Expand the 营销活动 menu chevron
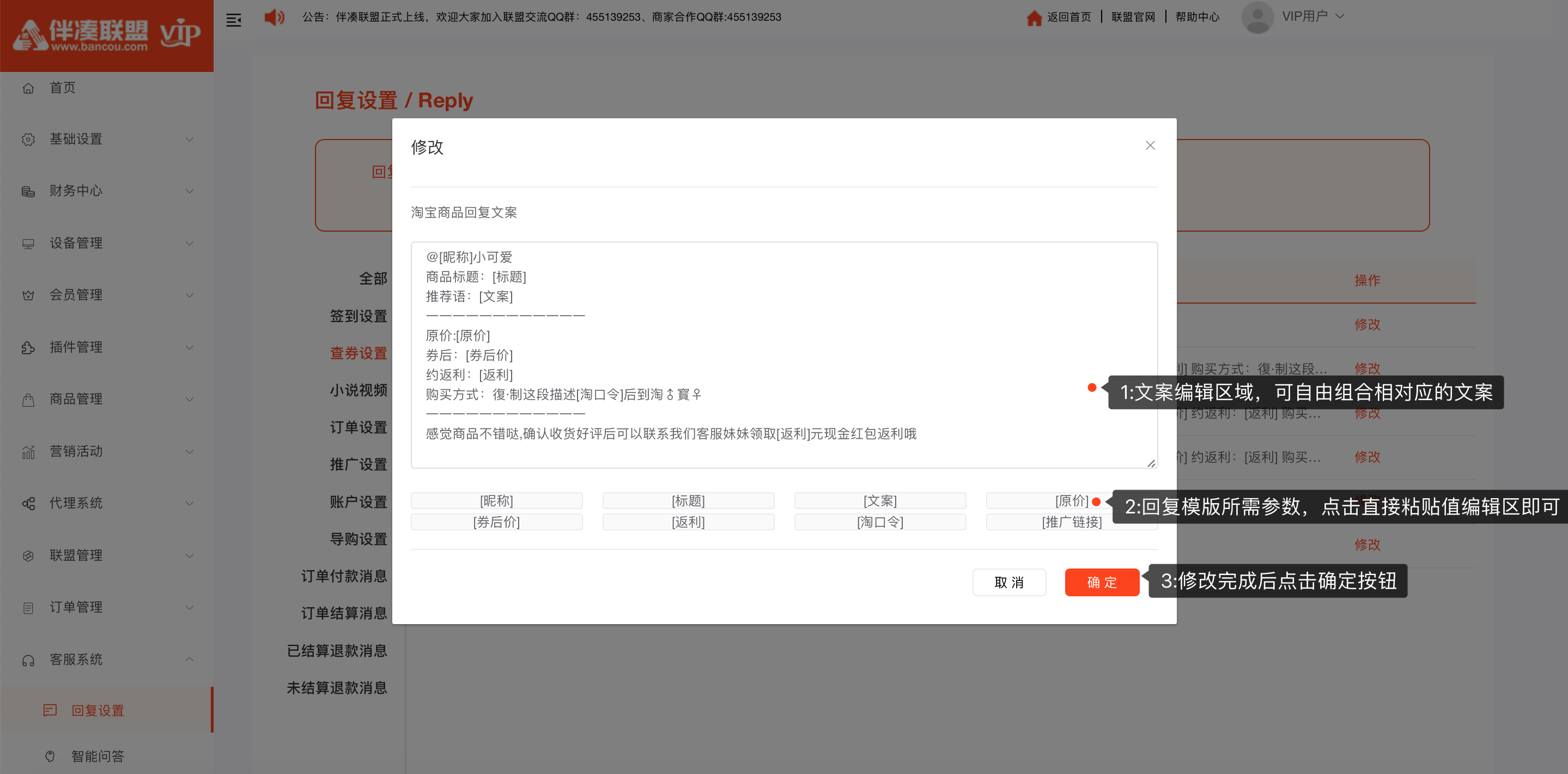 189,452
